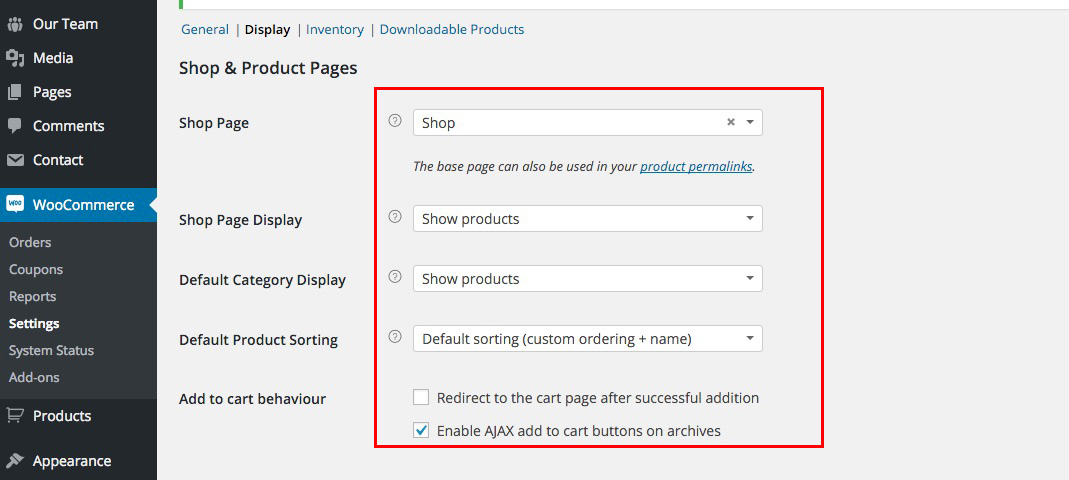1069x480 pixels.
Task: Switch to the Inventory settings section
Action: click(x=334, y=30)
